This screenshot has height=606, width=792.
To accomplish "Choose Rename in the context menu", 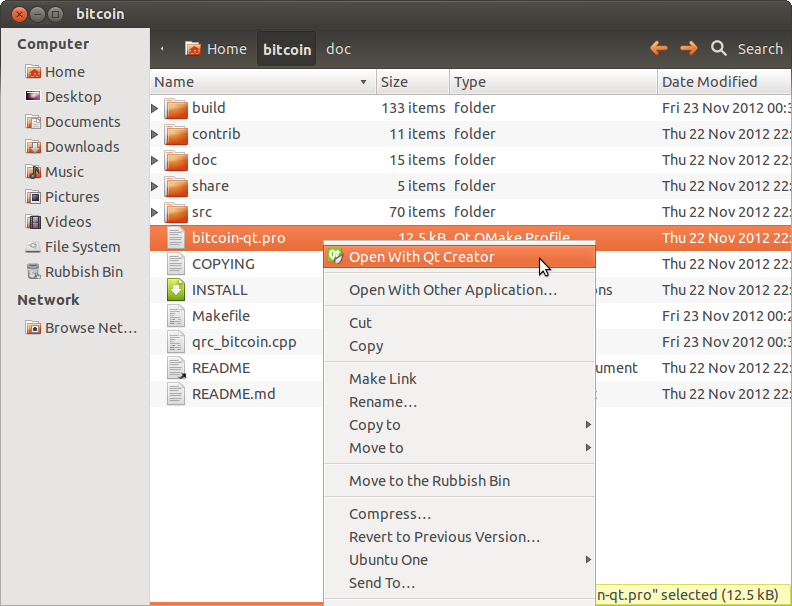I will tap(460, 402).
